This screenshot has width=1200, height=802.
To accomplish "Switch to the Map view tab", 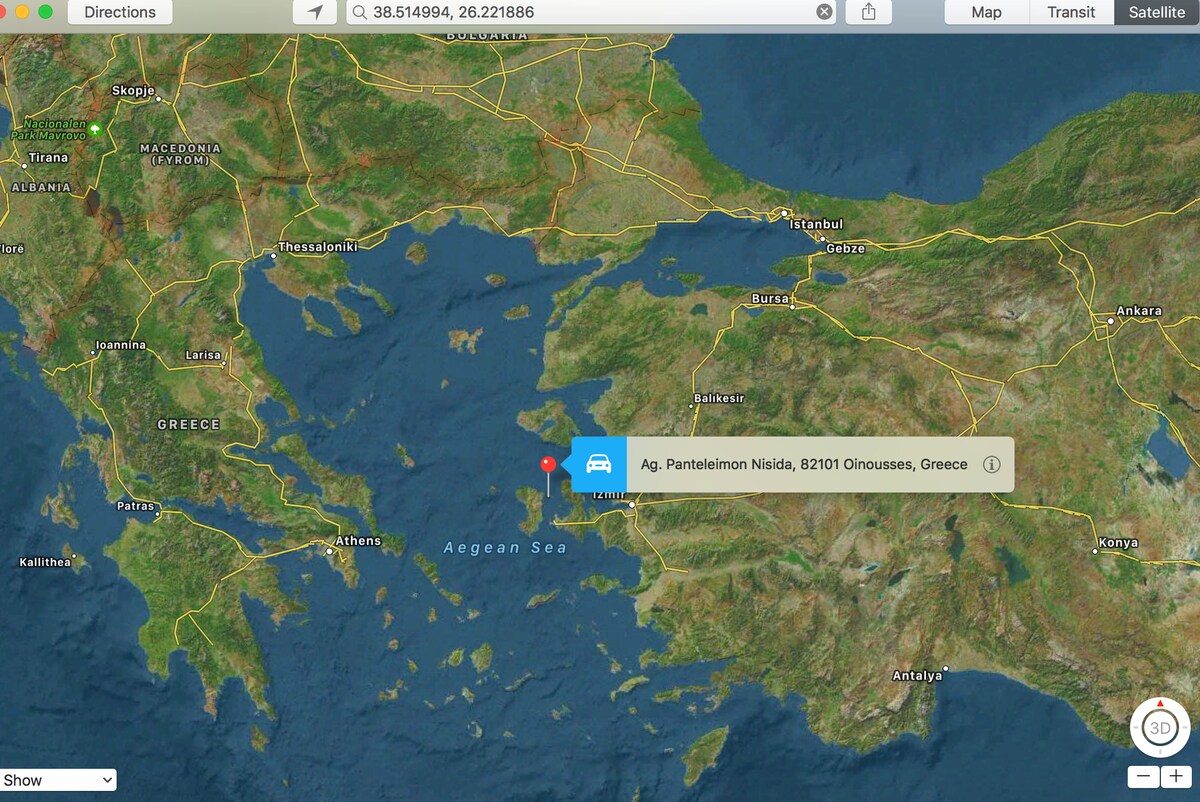I will click(x=986, y=12).
